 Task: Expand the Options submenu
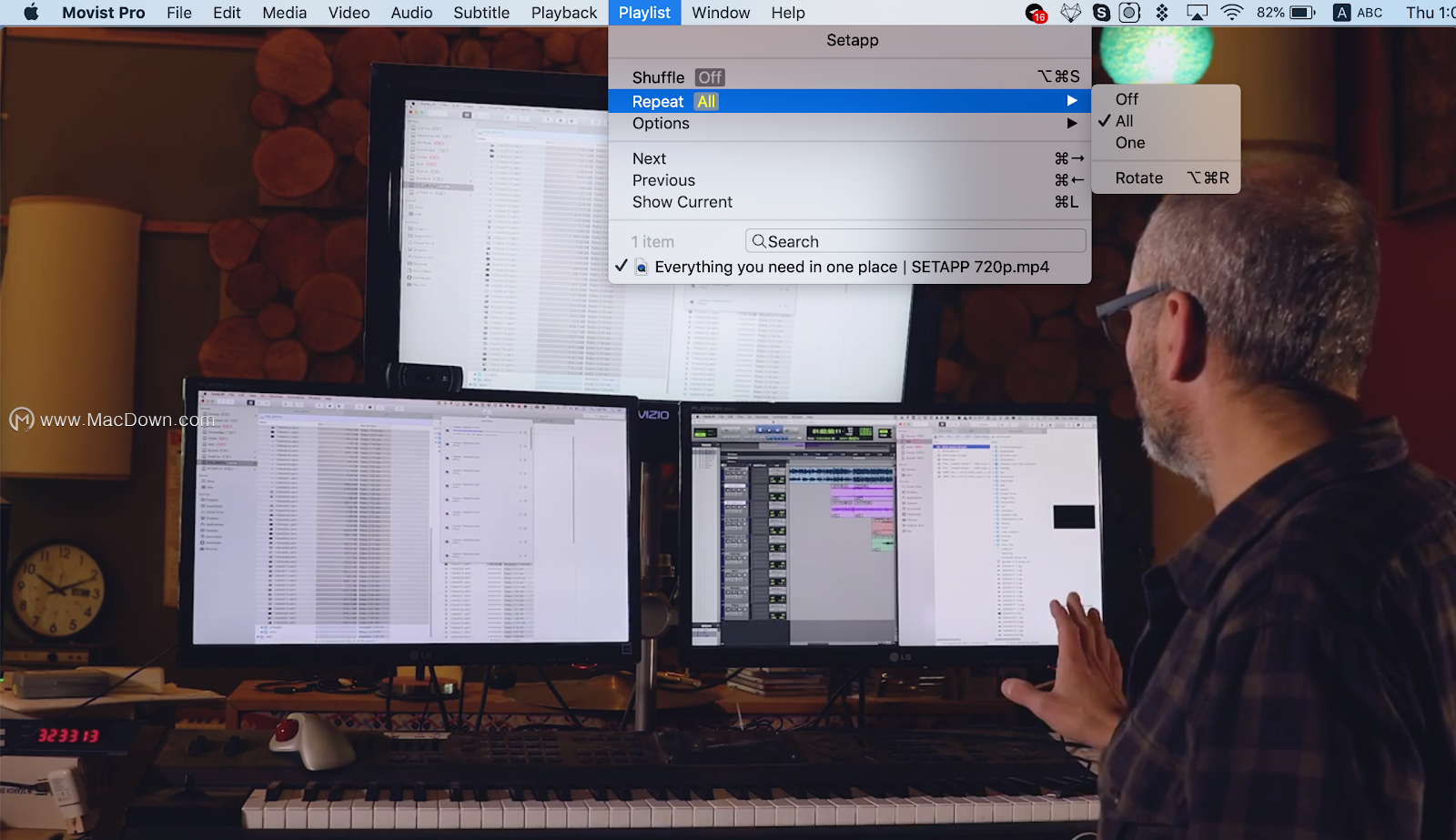[850, 124]
